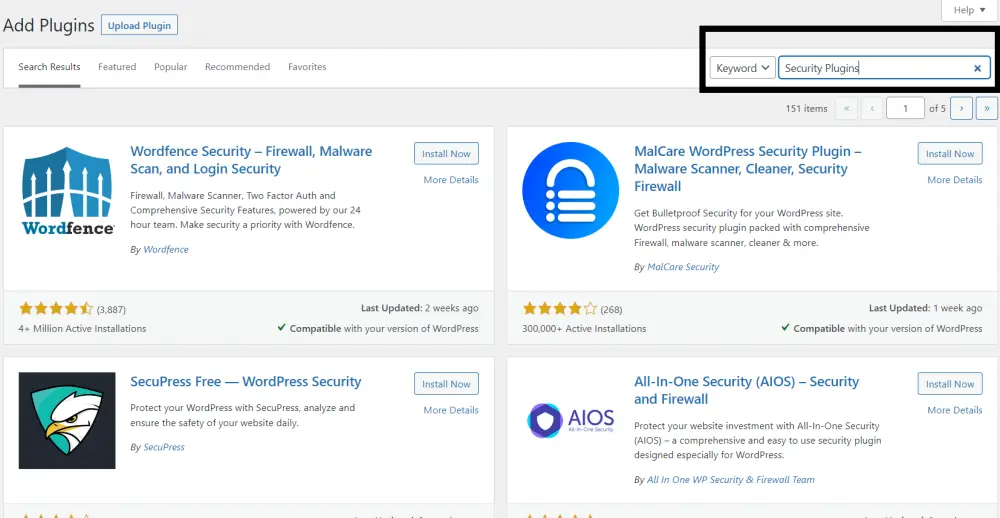The image size is (1000, 518).
Task: Open the MalCare WordPress Security title link
Action: pos(747,169)
